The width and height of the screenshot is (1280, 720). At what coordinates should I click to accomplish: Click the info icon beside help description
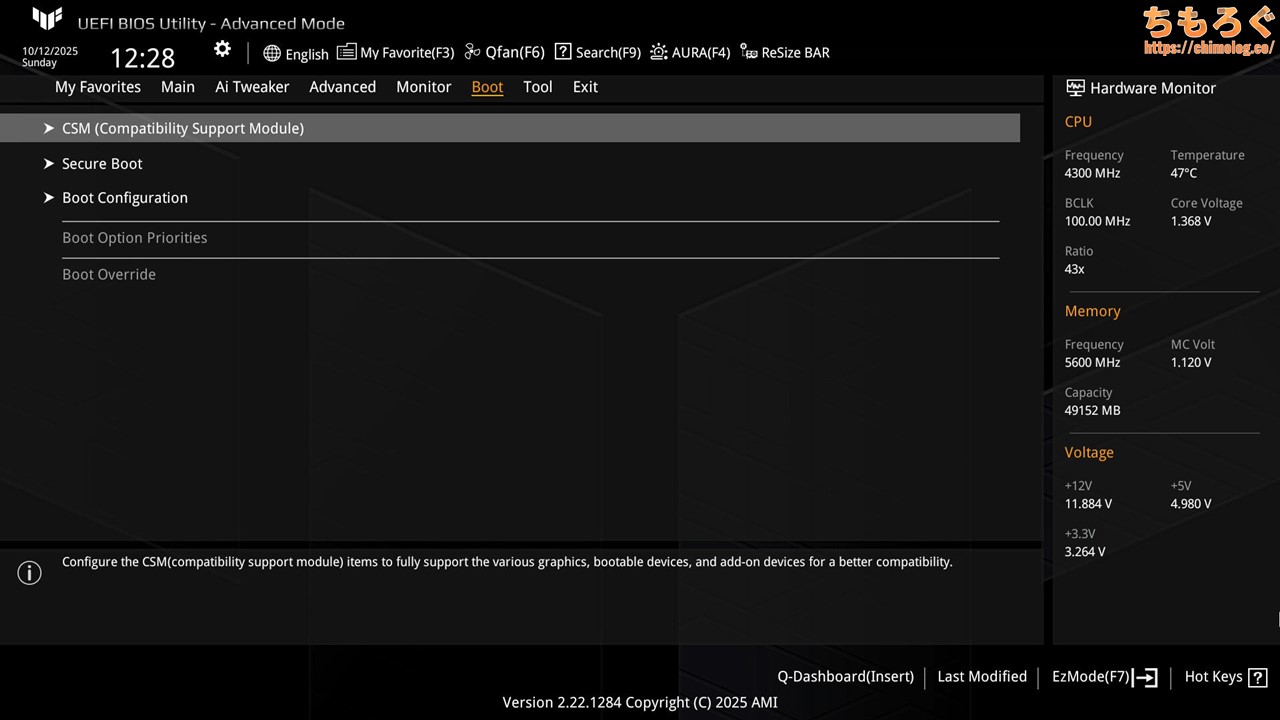pos(30,573)
